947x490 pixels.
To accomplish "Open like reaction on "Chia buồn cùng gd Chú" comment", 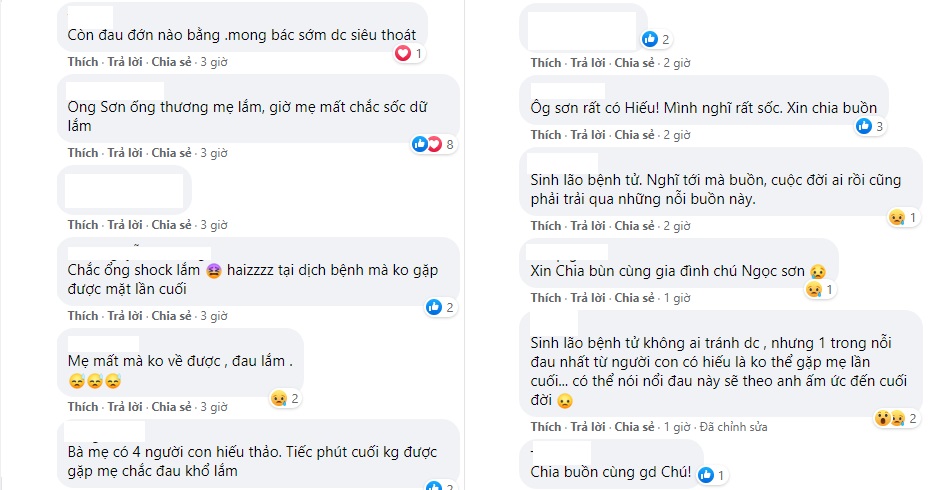I will point(713,475).
